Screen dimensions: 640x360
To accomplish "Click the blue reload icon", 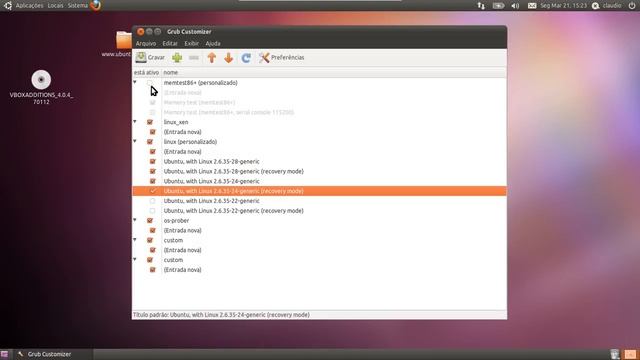I will (x=246, y=58).
